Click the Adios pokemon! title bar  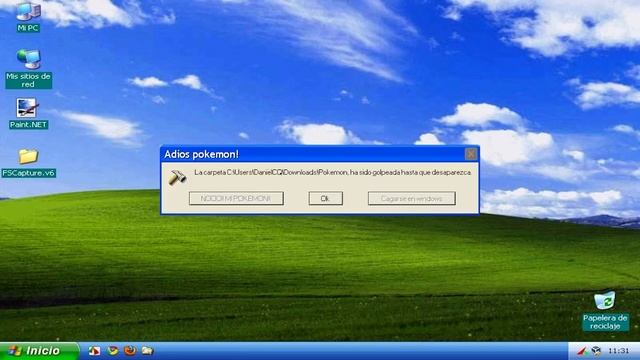point(320,154)
